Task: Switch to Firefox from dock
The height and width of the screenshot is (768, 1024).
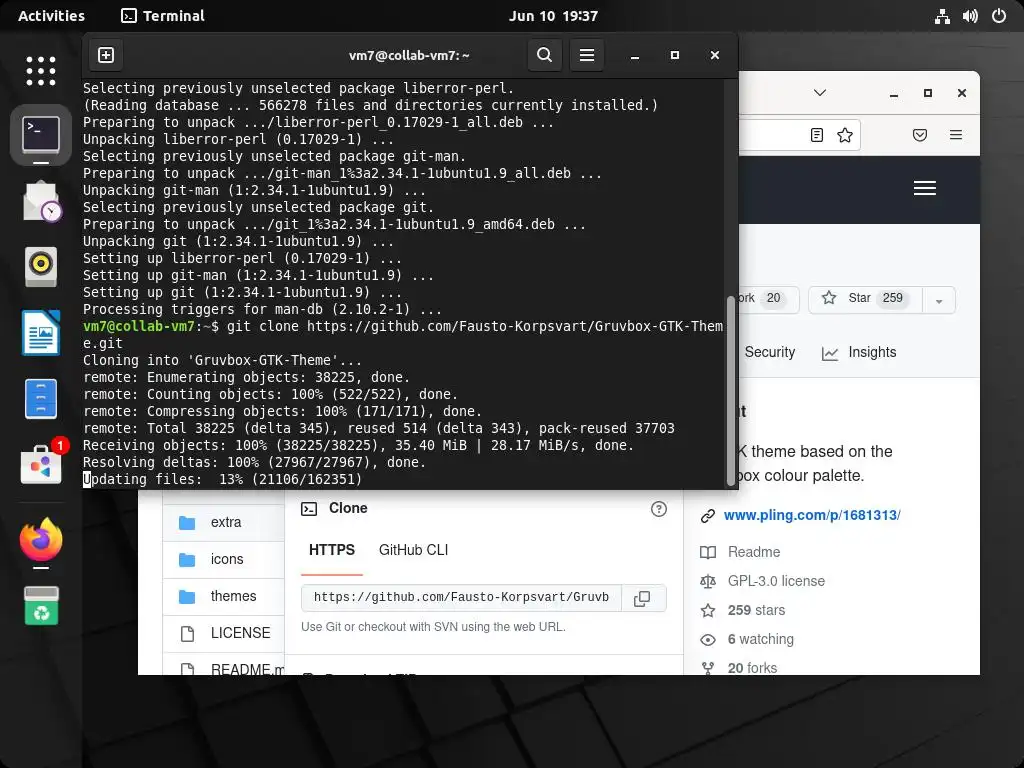Action: click(40, 539)
